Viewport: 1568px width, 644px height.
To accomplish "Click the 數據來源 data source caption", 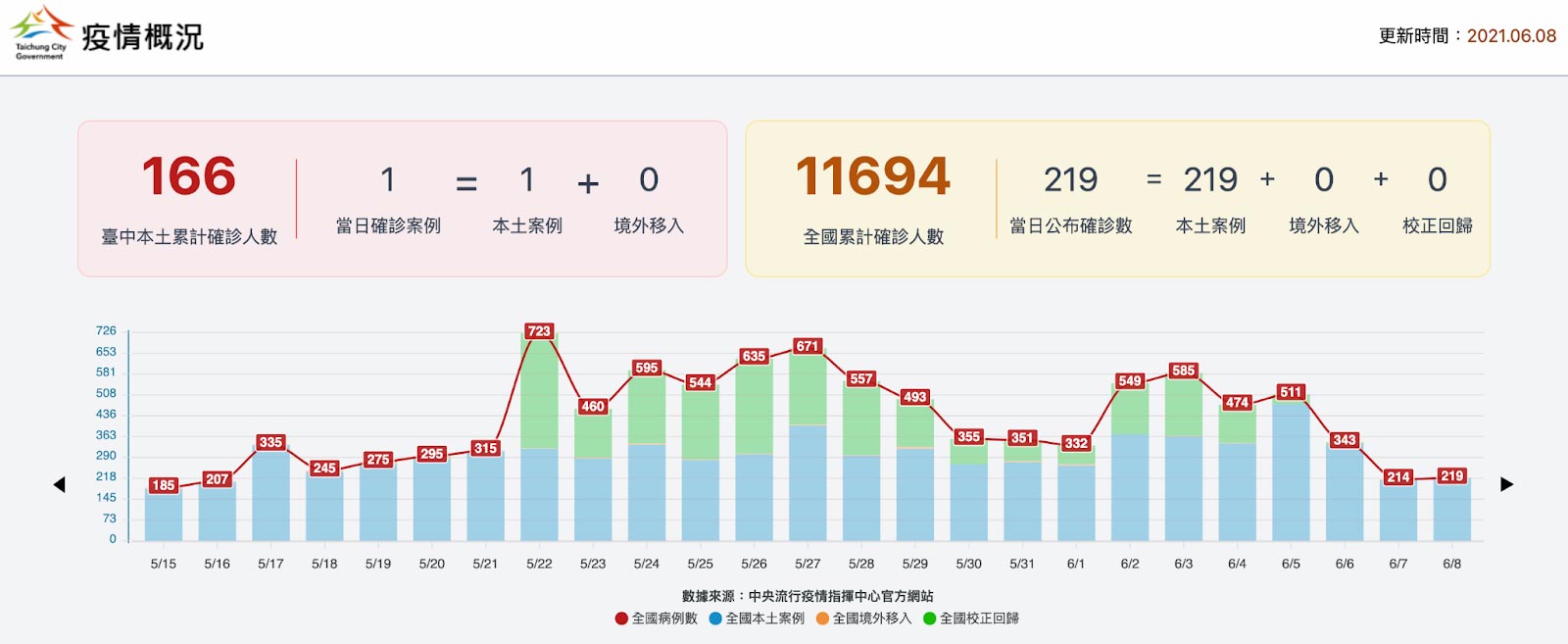I will (808, 596).
